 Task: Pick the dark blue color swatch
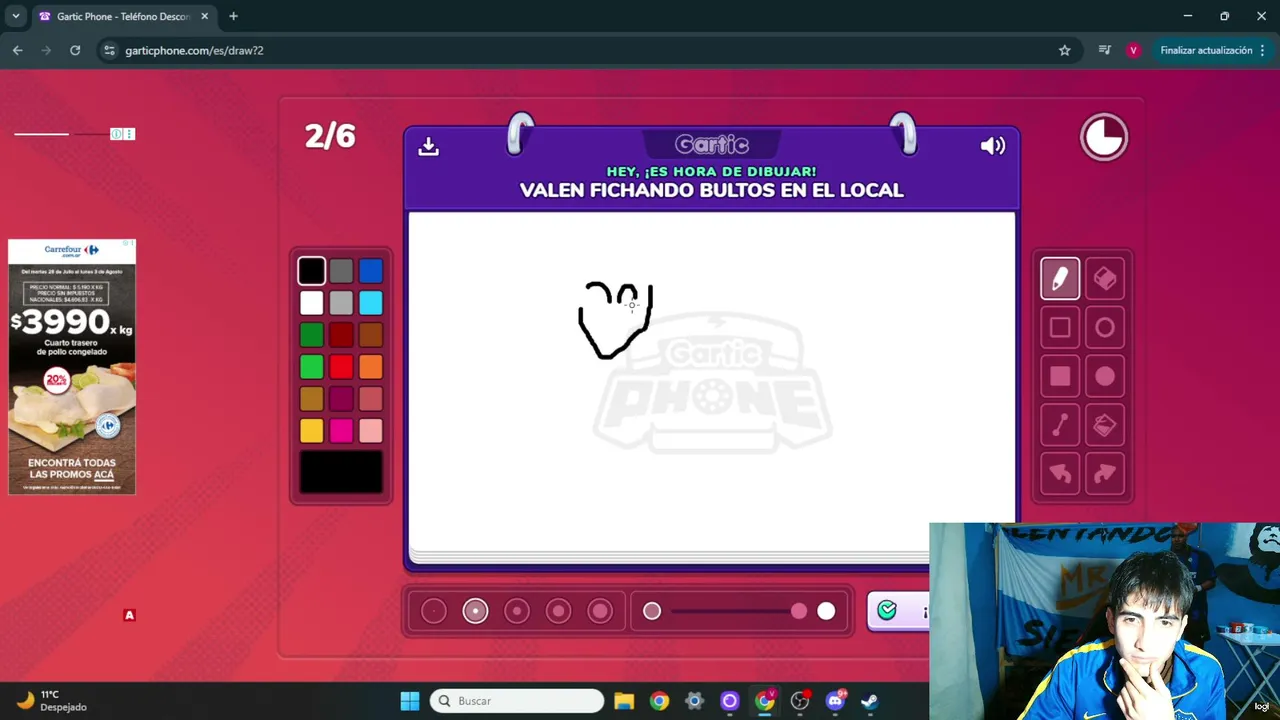pos(371,271)
